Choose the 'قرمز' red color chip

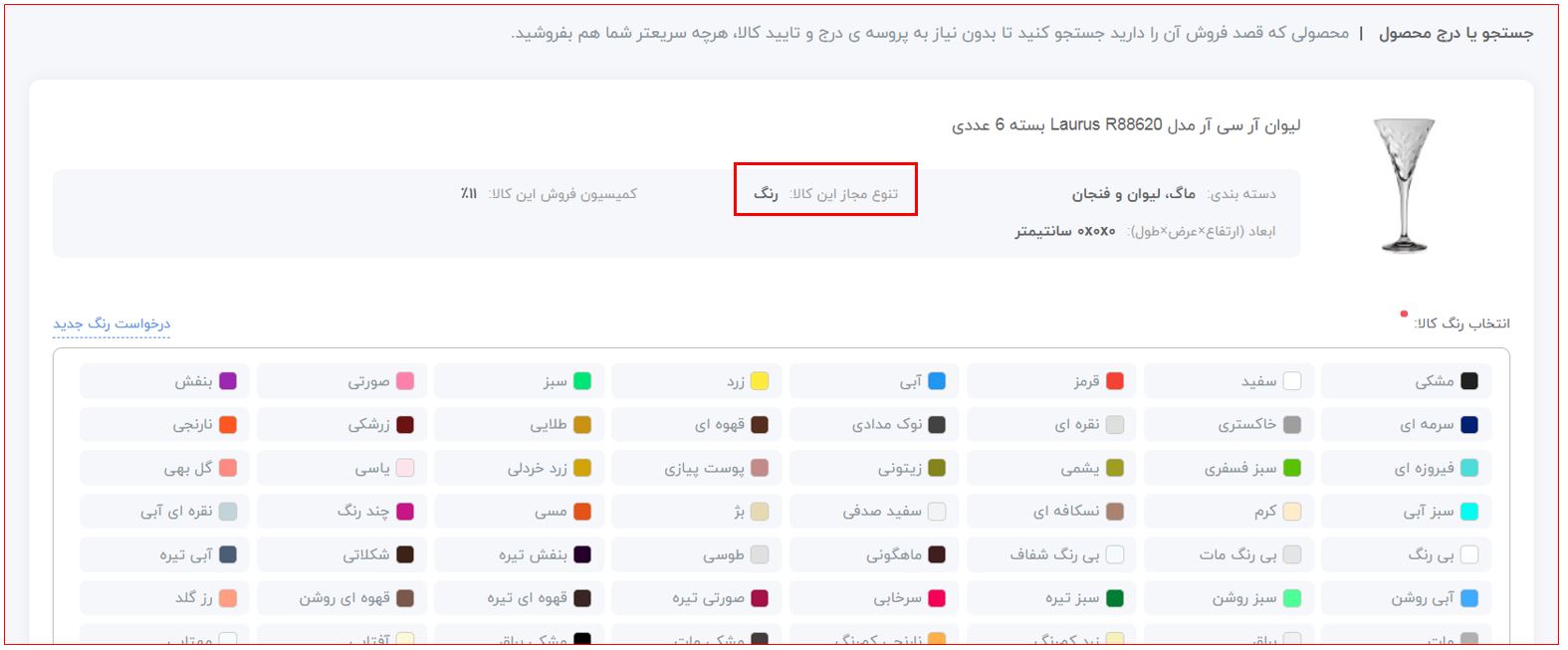tap(1051, 381)
